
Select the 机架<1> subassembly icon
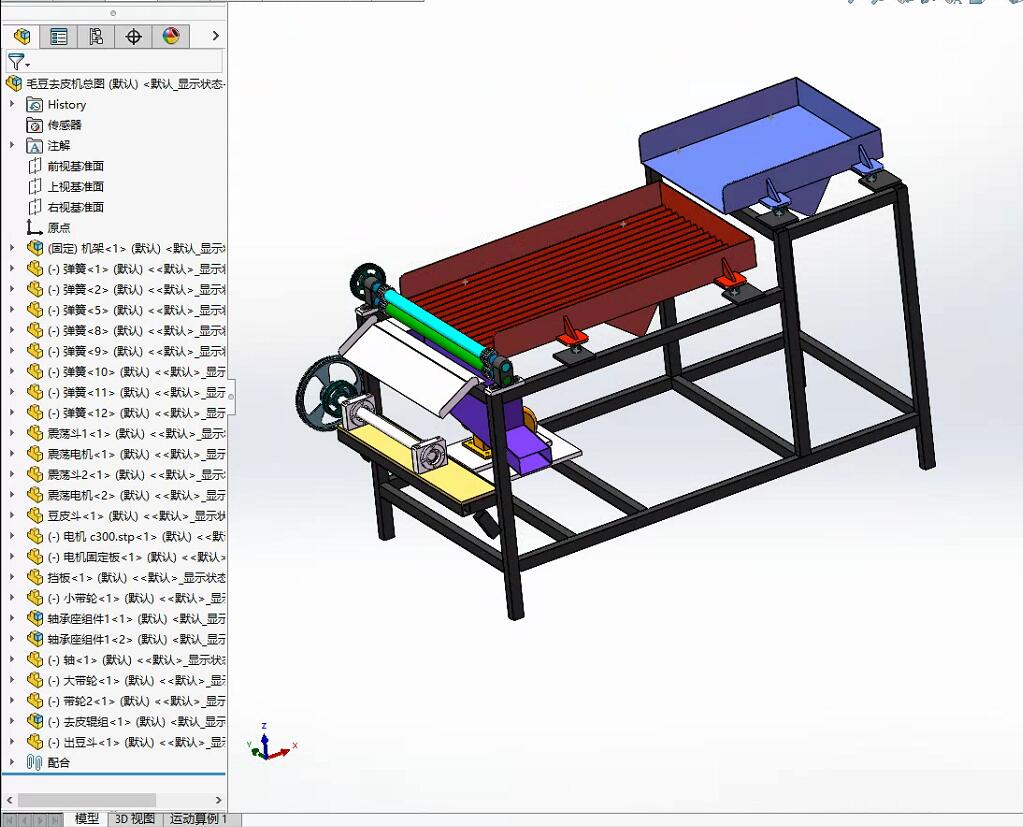pos(35,248)
